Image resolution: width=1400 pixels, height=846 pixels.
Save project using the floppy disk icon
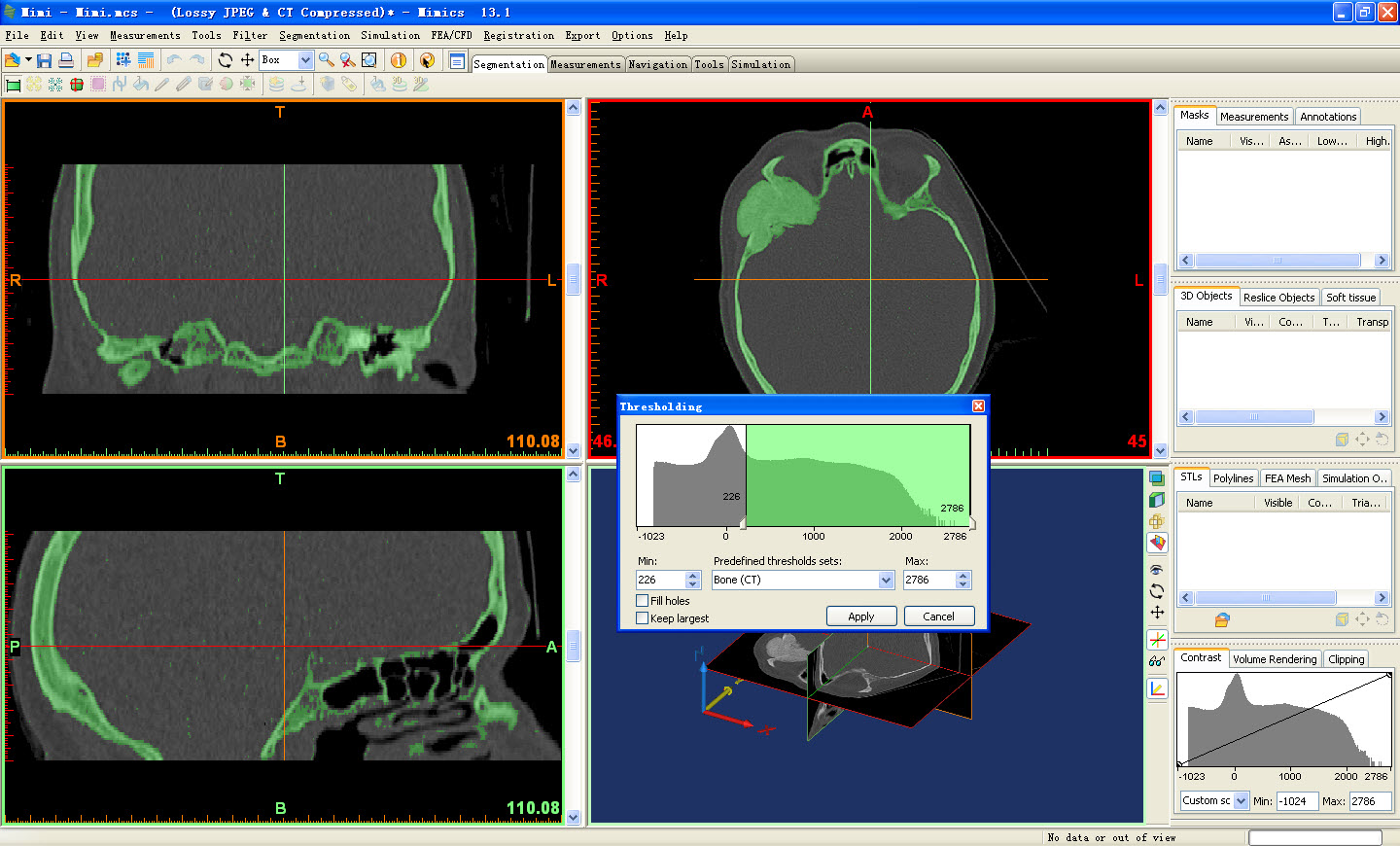(45, 60)
